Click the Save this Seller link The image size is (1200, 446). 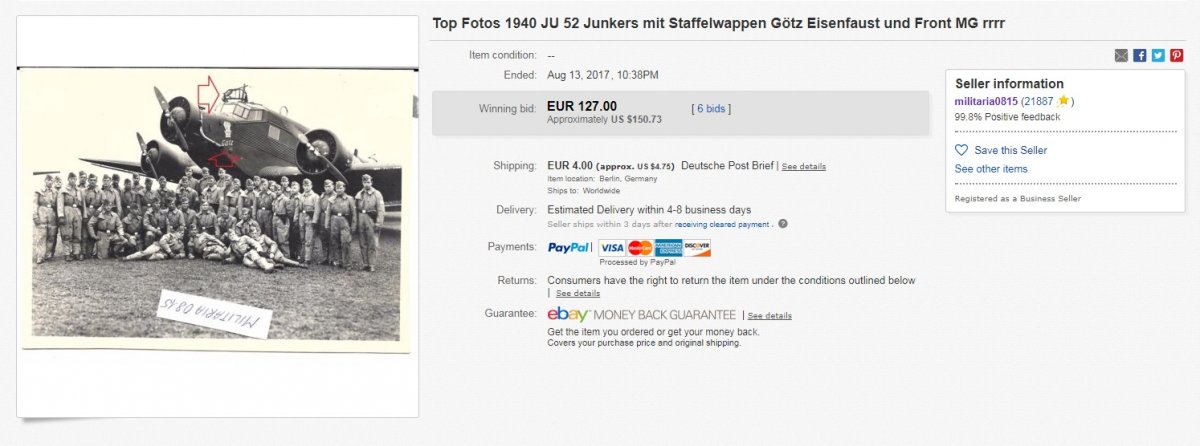pos(1007,150)
